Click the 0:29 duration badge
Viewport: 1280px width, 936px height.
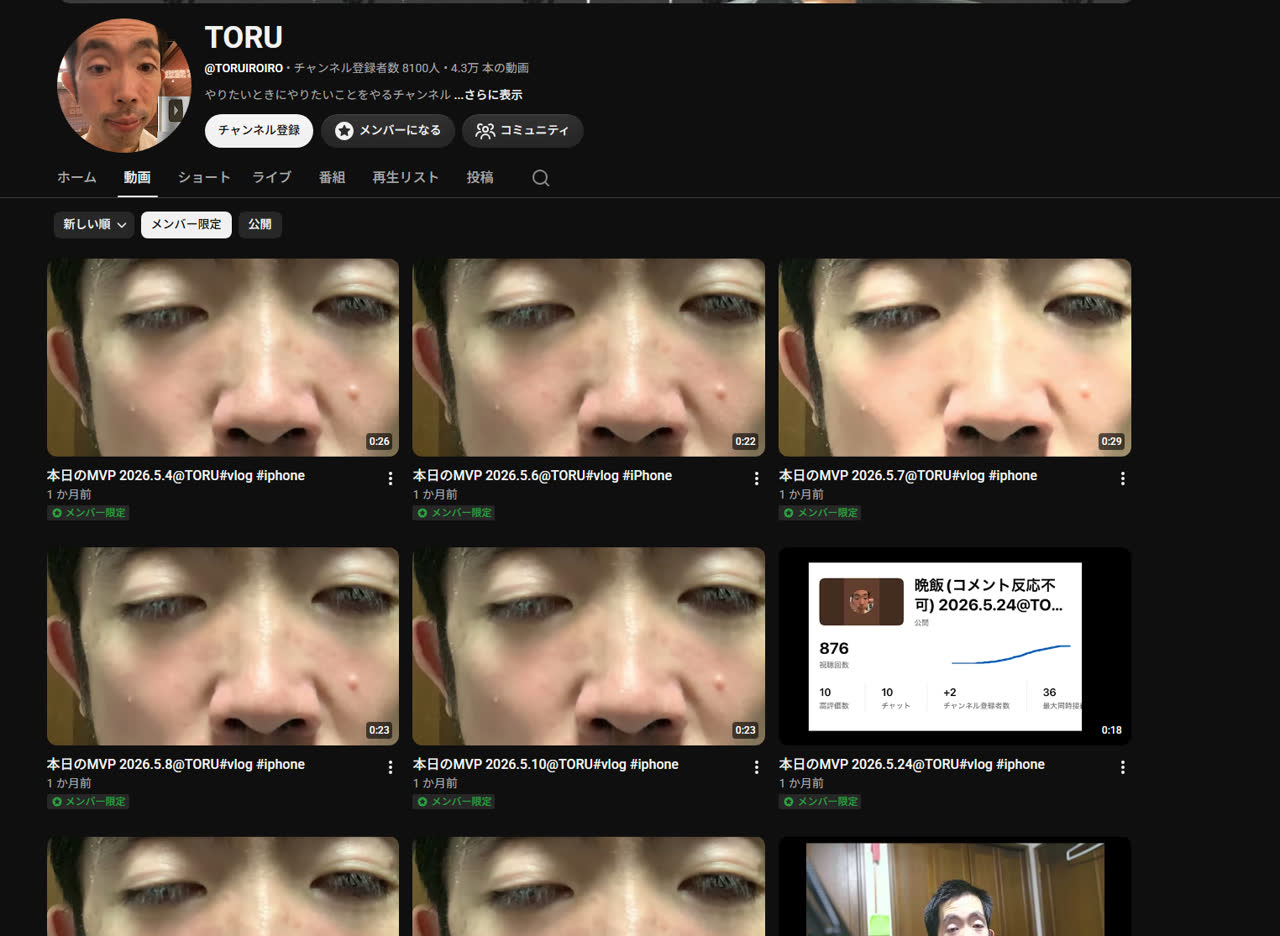click(1111, 441)
